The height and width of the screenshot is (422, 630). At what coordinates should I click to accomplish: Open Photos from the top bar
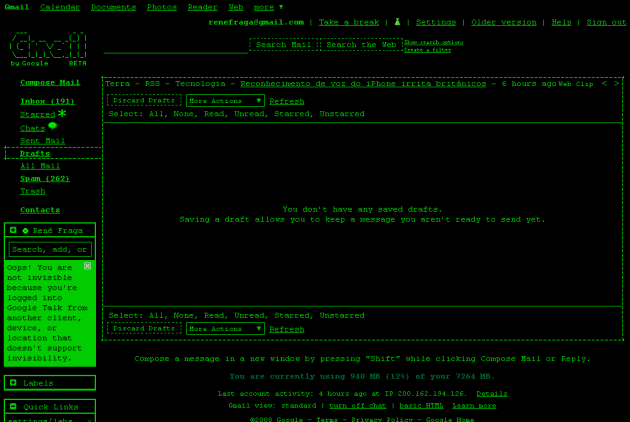pos(162,7)
